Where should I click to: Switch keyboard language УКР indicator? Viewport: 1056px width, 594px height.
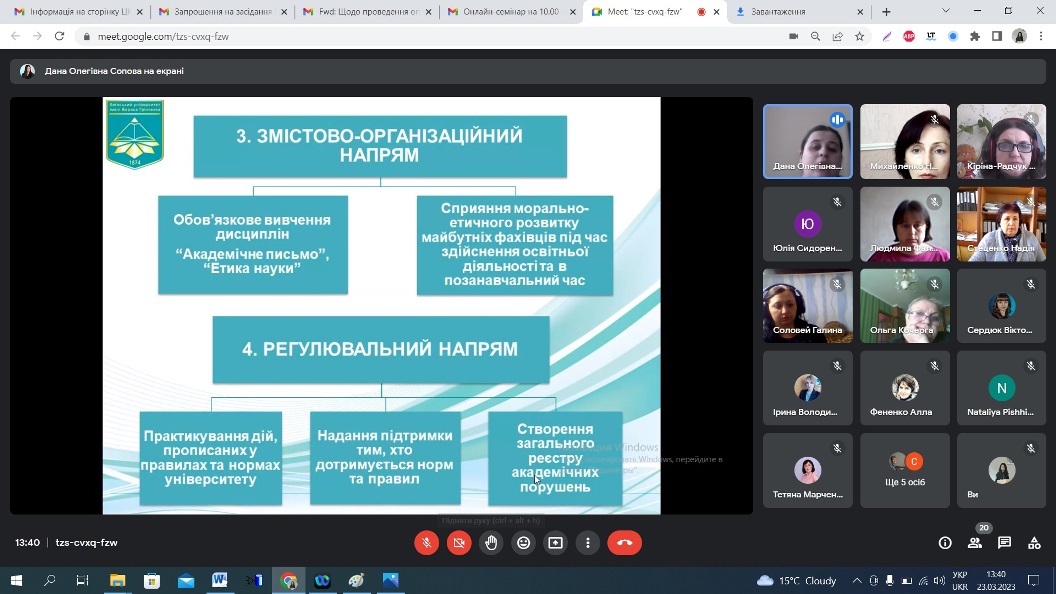pos(960,581)
